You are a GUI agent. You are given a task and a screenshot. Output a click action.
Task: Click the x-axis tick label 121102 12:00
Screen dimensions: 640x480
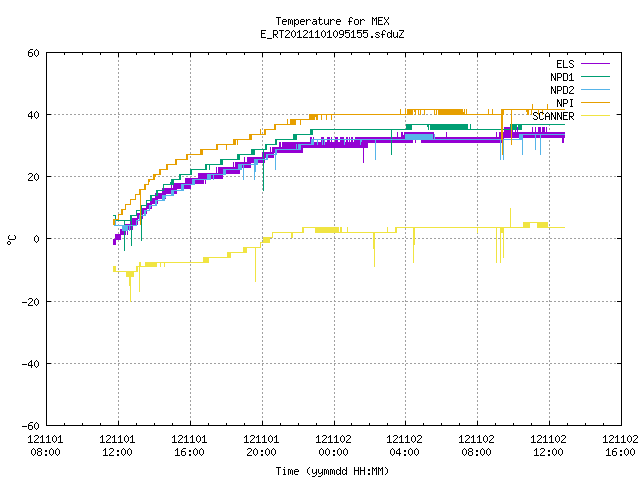(549, 446)
